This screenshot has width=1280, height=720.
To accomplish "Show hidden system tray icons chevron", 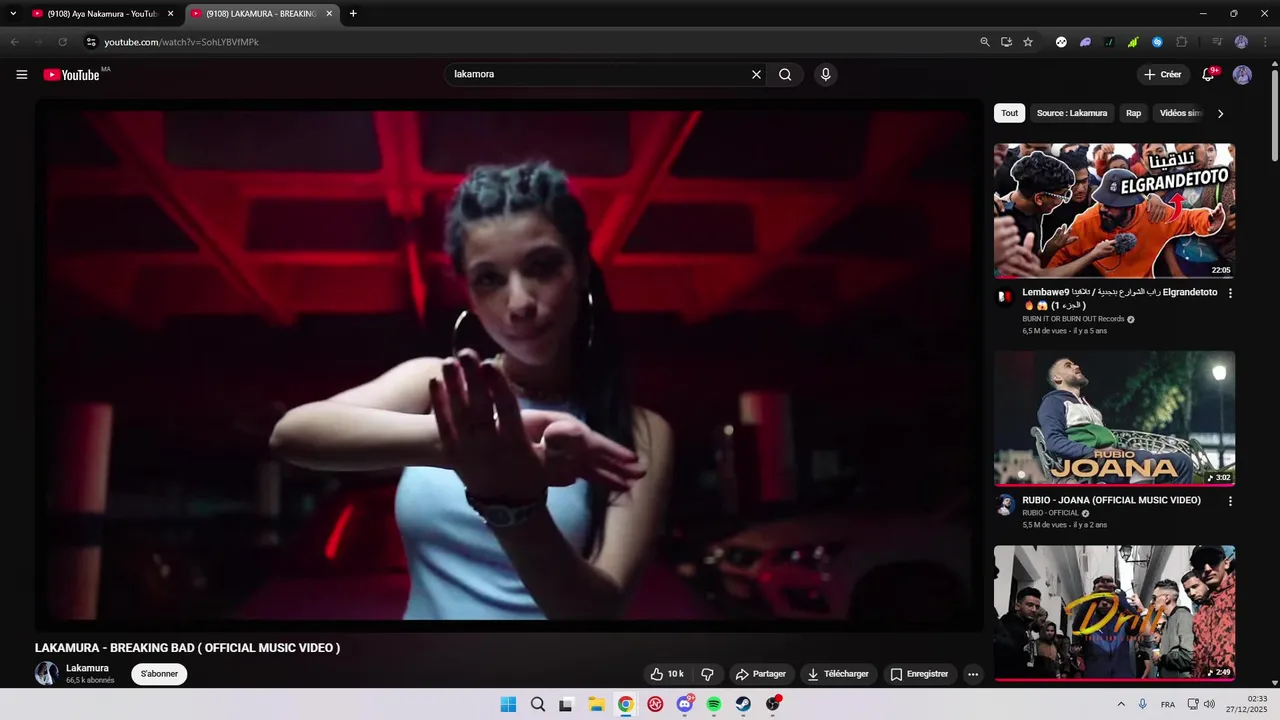I will [x=1120, y=704].
